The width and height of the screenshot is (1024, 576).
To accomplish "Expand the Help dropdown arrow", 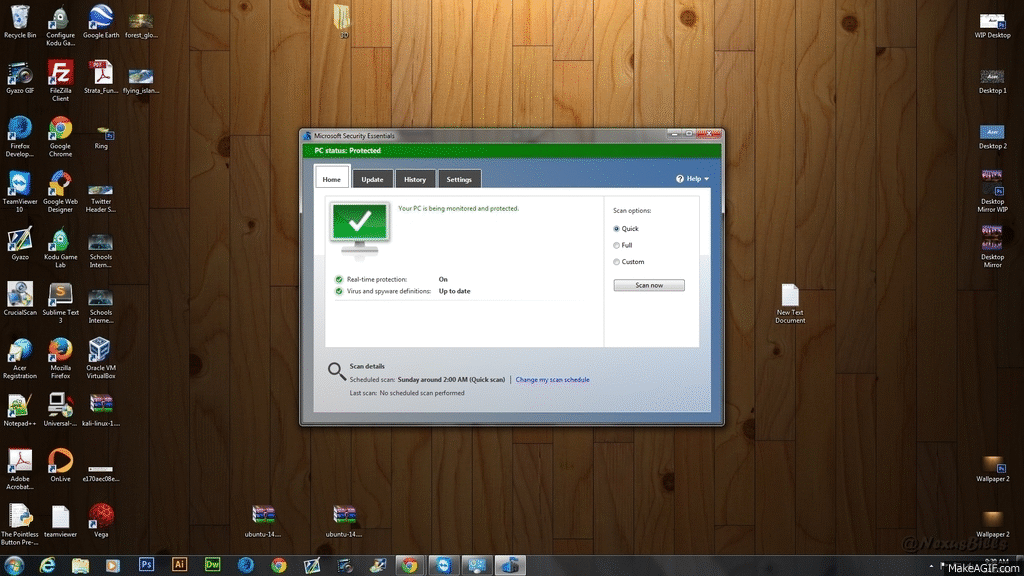I will (707, 179).
